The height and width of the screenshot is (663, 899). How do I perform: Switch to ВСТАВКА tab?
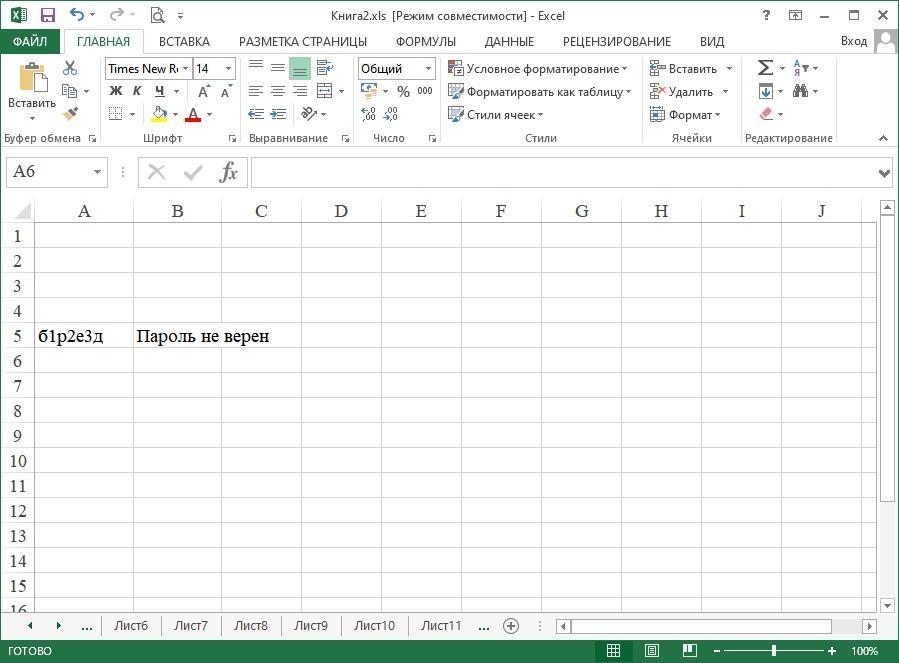click(x=184, y=41)
